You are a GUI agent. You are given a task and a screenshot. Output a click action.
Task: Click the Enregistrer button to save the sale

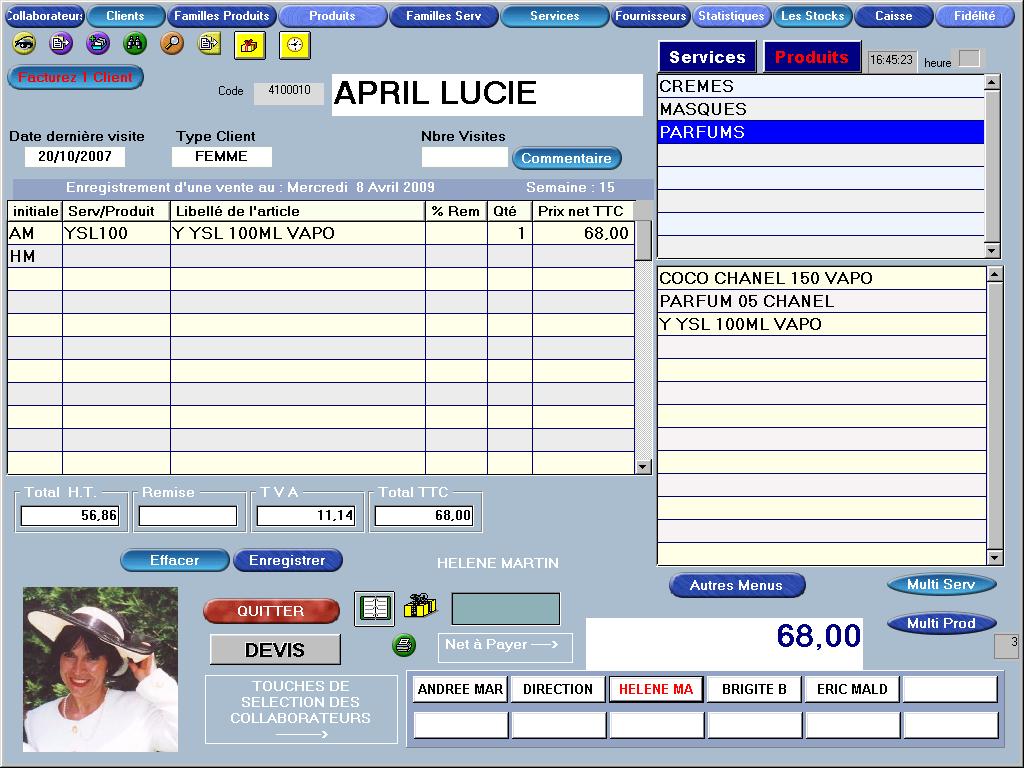[x=288, y=560]
